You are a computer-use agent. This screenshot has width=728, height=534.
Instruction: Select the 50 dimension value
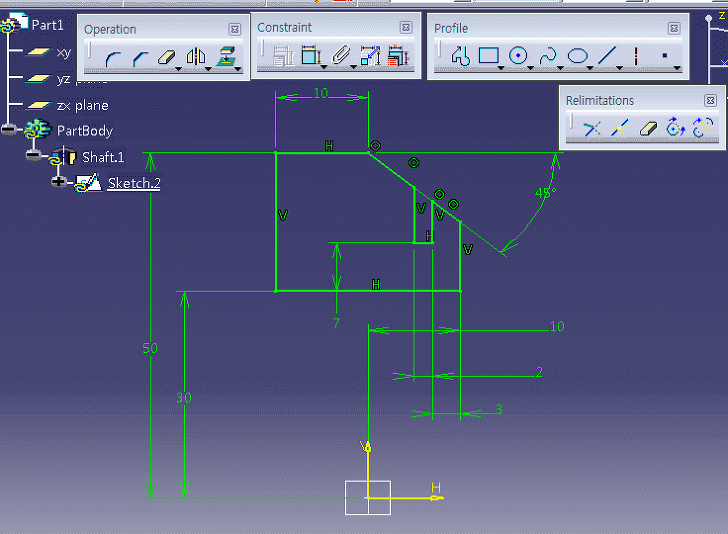tap(150, 348)
